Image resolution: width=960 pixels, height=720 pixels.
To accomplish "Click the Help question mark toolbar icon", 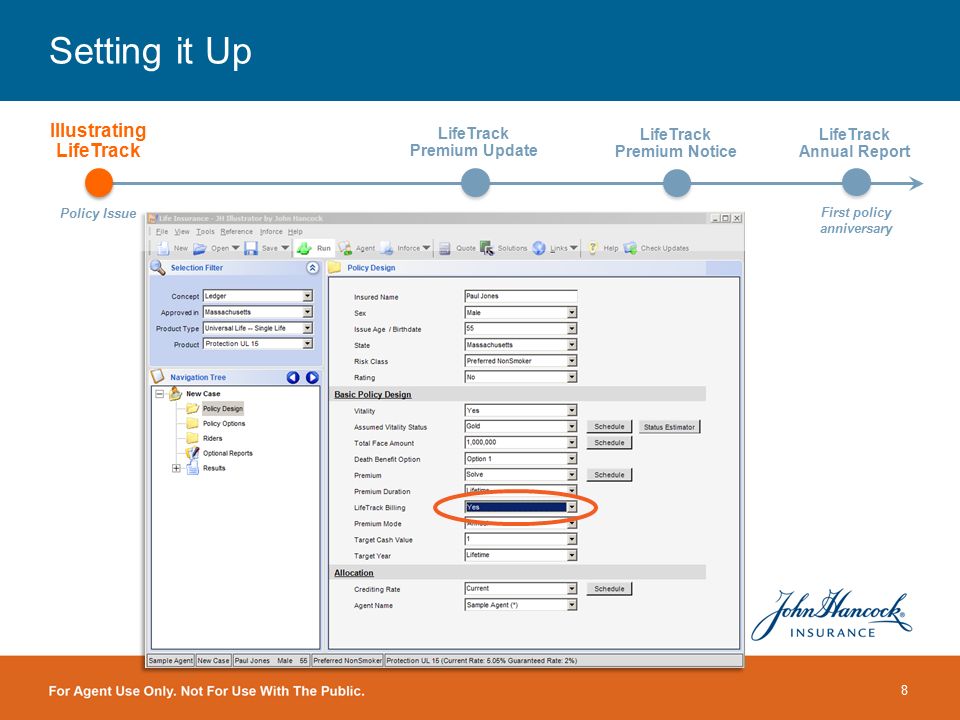I will 593,248.
